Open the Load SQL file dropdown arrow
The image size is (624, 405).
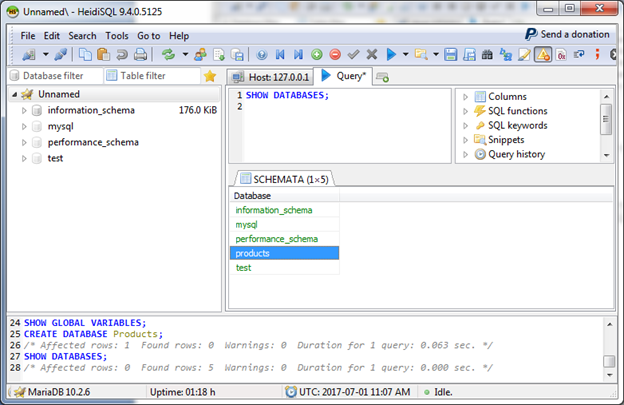(436, 55)
